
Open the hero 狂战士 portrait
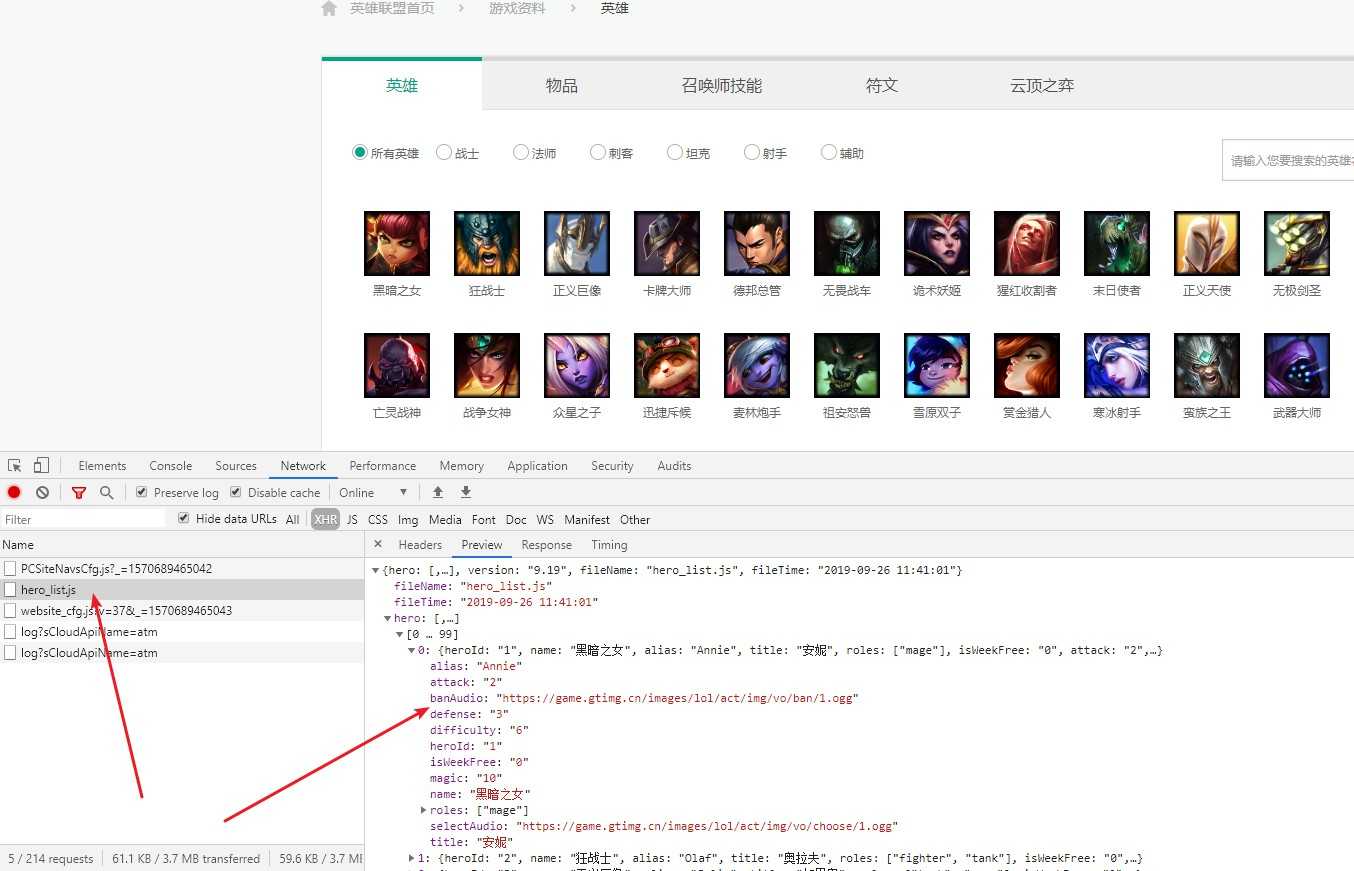pyautogui.click(x=487, y=243)
